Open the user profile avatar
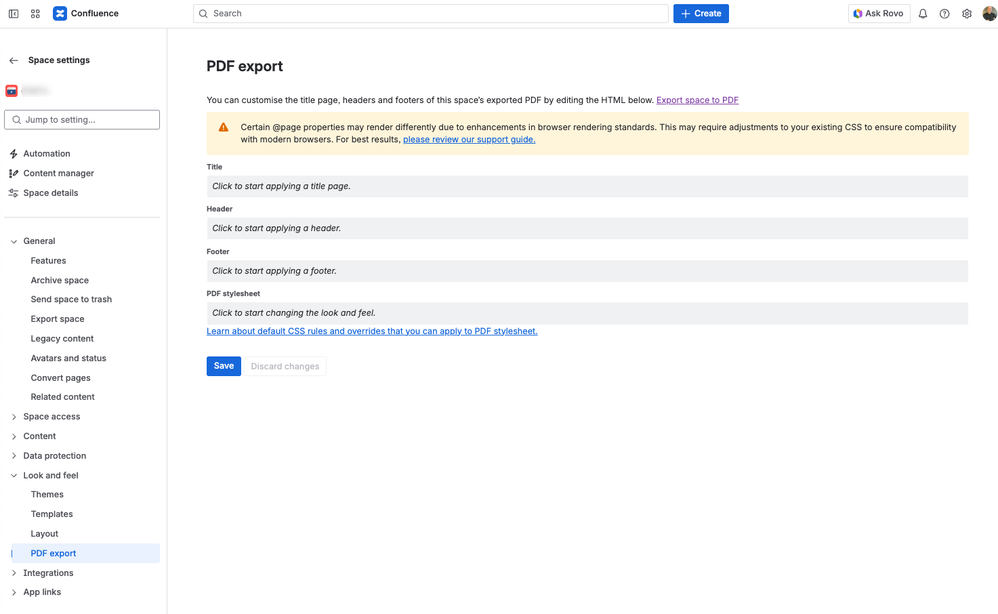The image size is (998, 614). pyautogui.click(x=989, y=13)
